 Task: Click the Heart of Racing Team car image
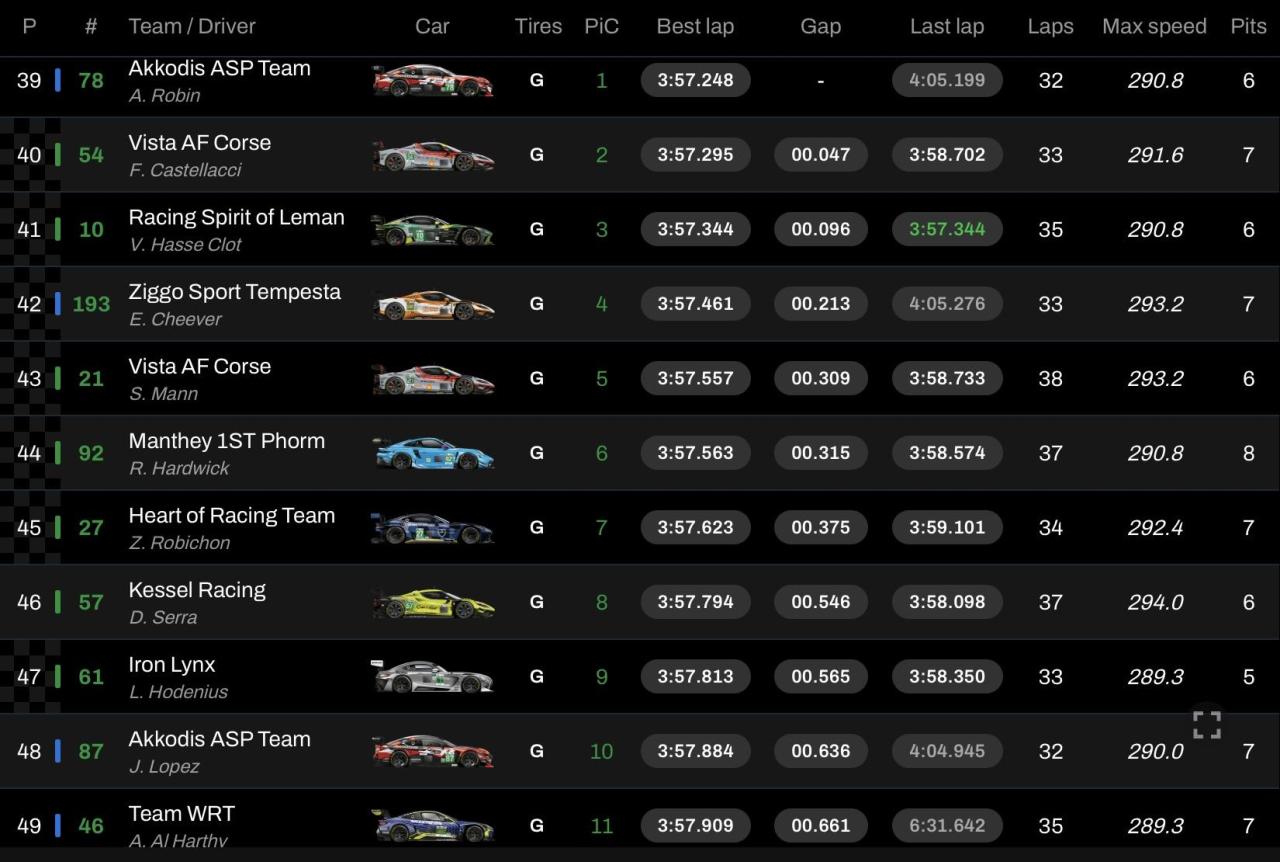pyautogui.click(x=433, y=528)
